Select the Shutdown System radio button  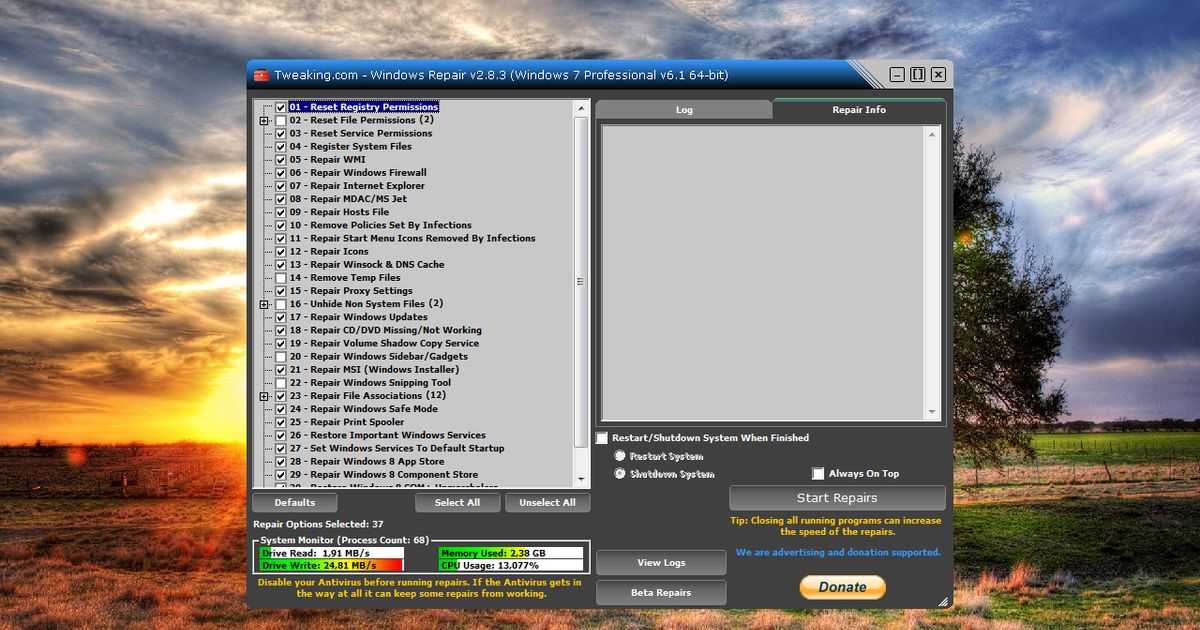tap(620, 474)
